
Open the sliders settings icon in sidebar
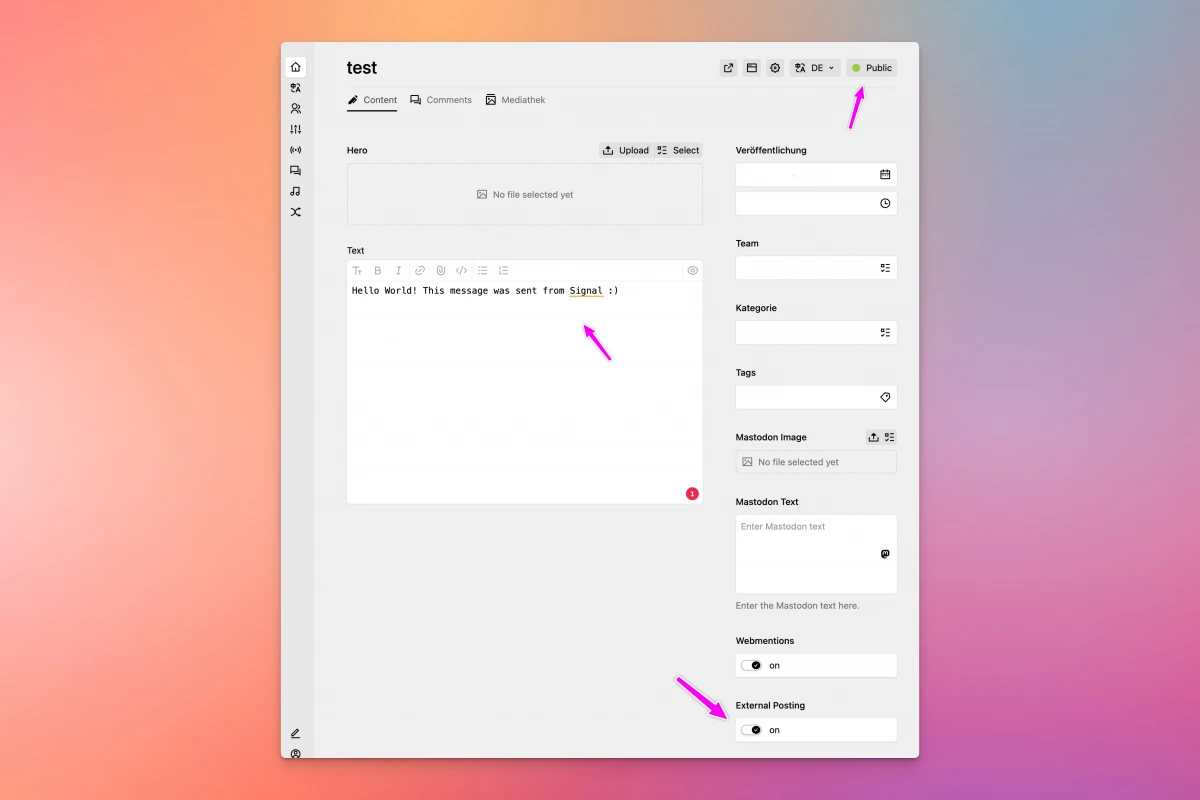click(295, 129)
